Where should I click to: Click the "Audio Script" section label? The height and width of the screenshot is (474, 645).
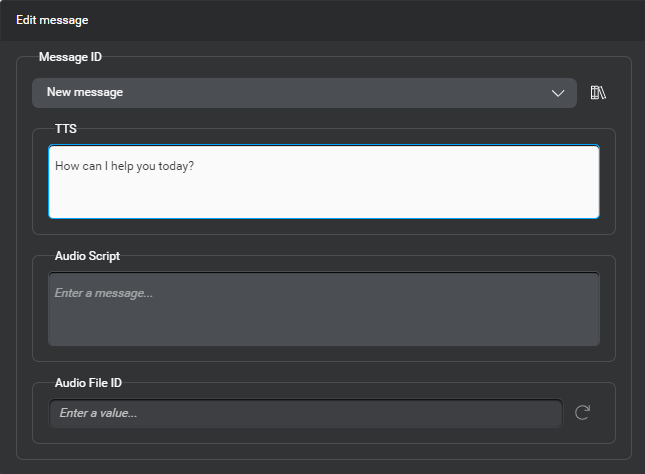pyautogui.click(x=87, y=256)
